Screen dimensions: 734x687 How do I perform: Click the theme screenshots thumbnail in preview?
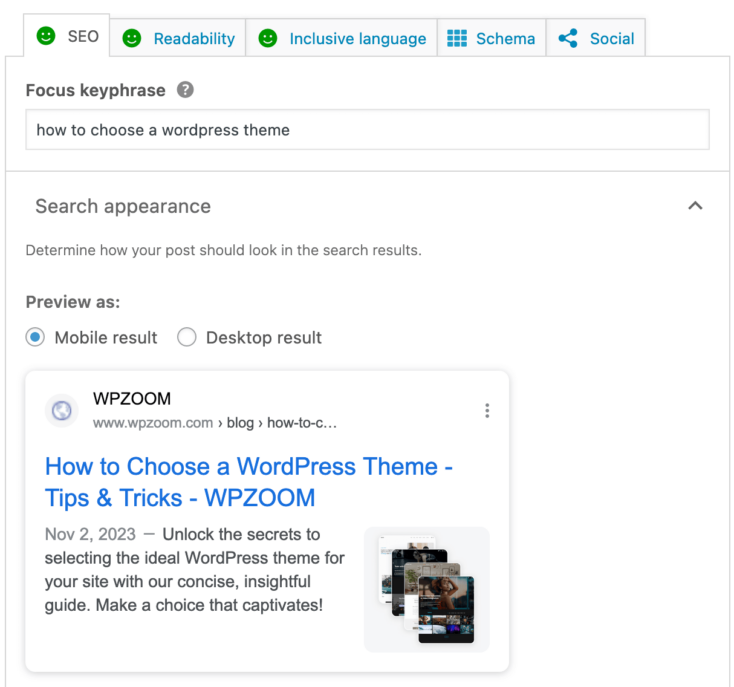[x=427, y=589]
